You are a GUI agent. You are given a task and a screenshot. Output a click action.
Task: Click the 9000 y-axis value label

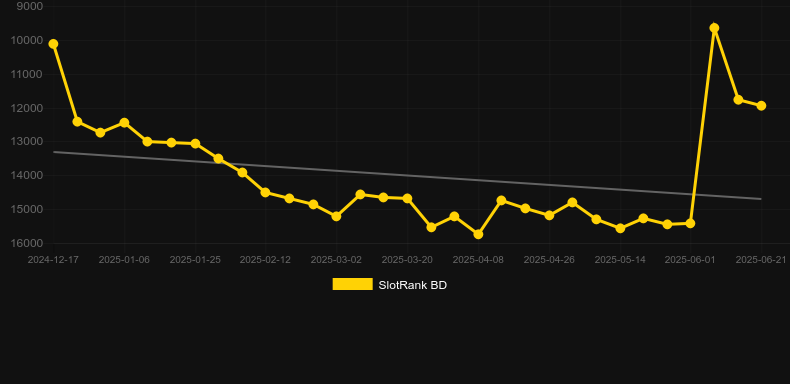click(30, 7)
